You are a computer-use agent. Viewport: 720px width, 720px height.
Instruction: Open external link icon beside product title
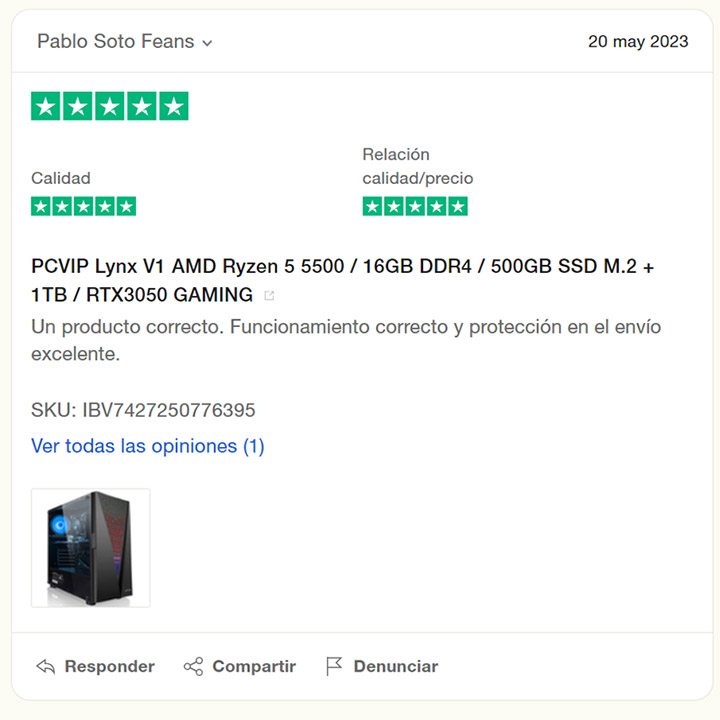coord(270,296)
